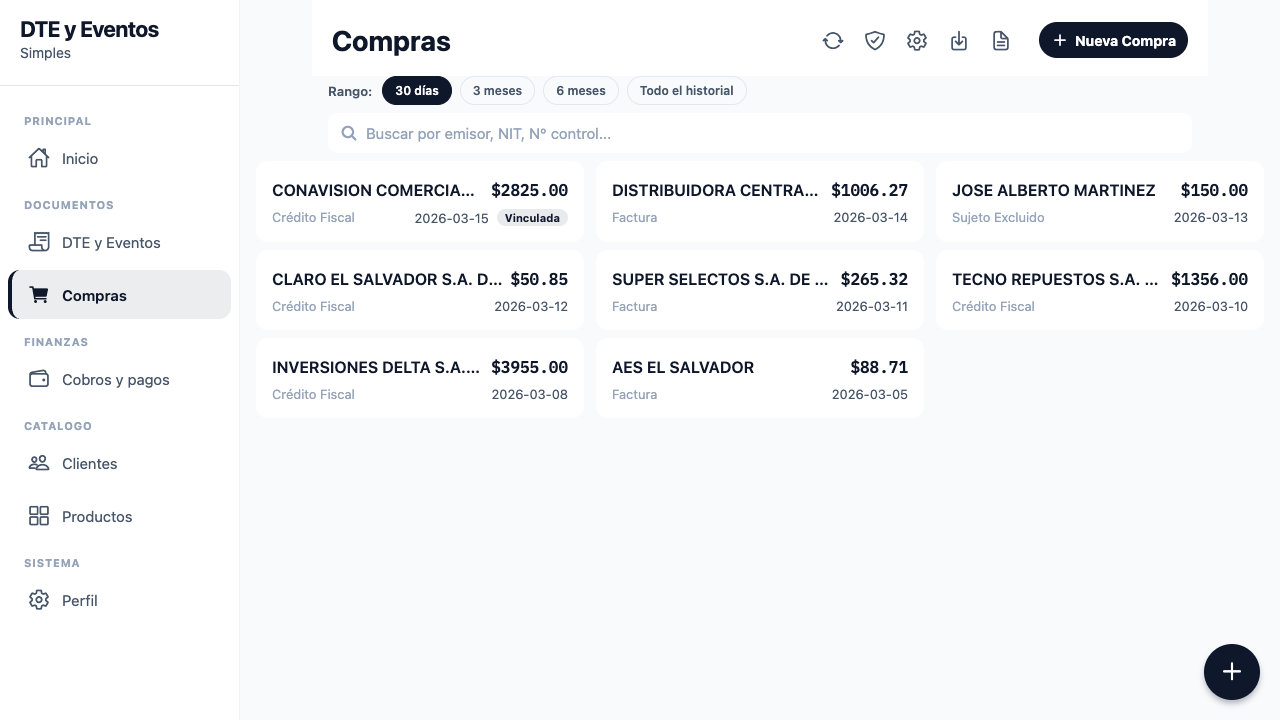The width and height of the screenshot is (1280, 720).
Task: Open CLARO EL SALVADOR purchase card
Action: tap(420, 290)
